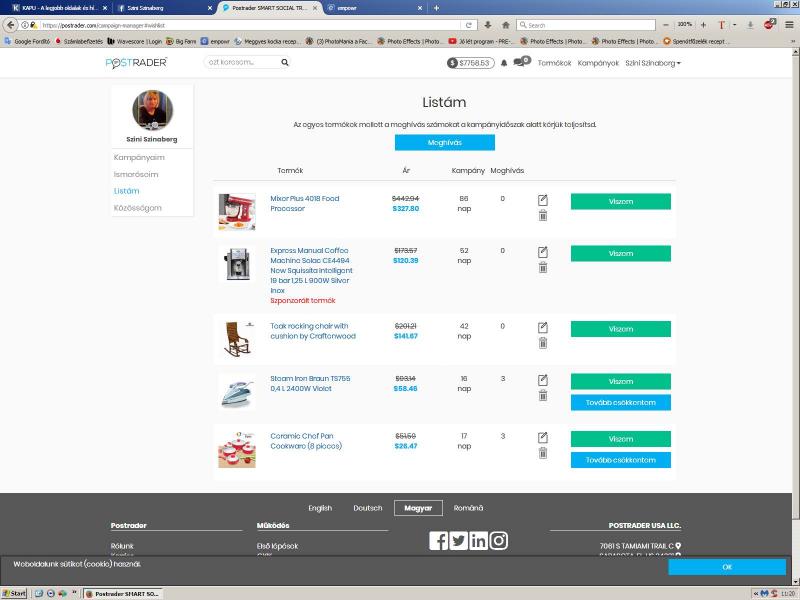The width and height of the screenshot is (800, 600).
Task: Open Ismerőseim in the sidebar menu
Action: point(136,174)
